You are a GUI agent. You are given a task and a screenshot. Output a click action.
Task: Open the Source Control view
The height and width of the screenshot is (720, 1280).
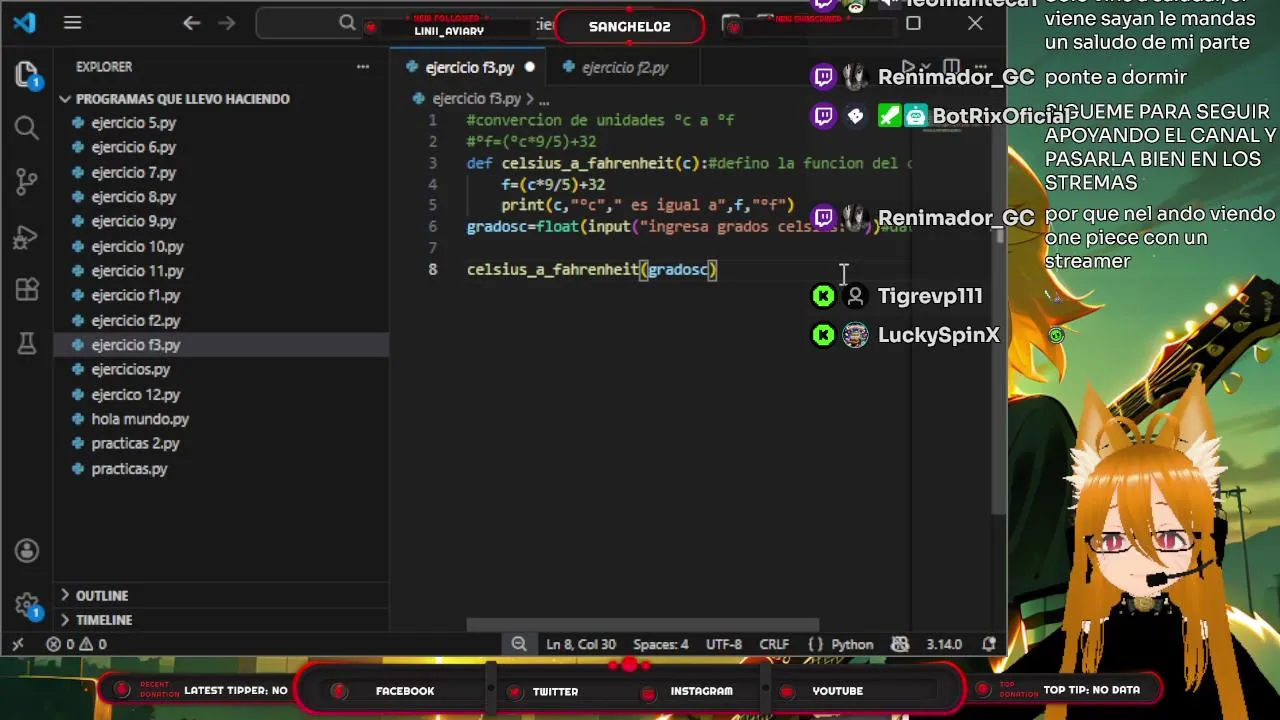tap(27, 182)
